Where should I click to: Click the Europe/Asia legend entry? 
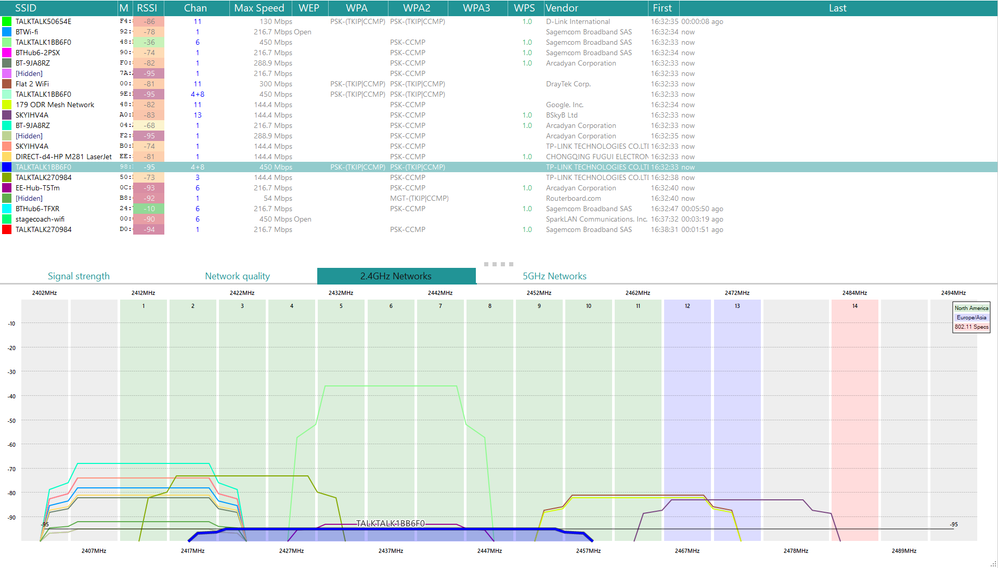(971, 317)
